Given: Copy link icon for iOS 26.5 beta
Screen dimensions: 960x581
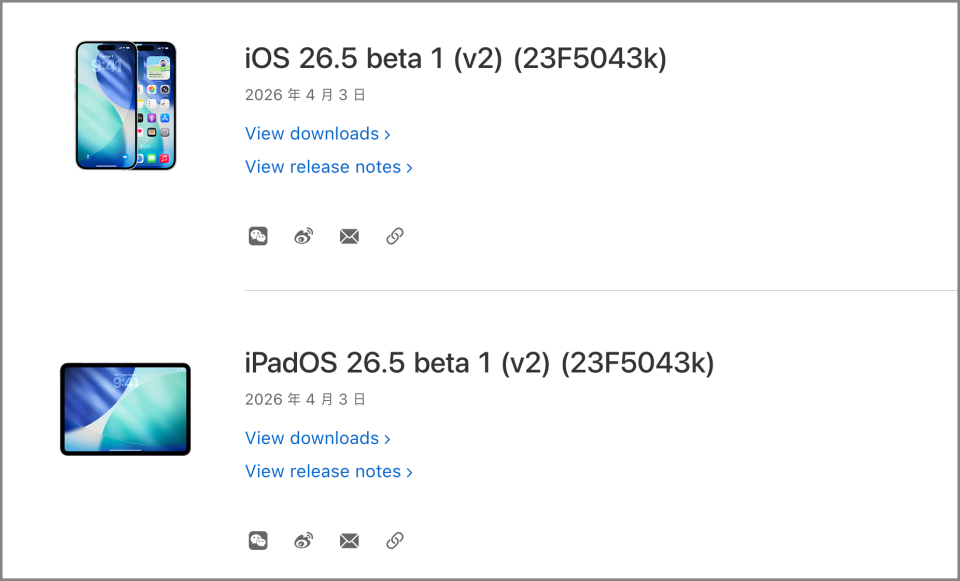Looking at the screenshot, I should point(395,237).
